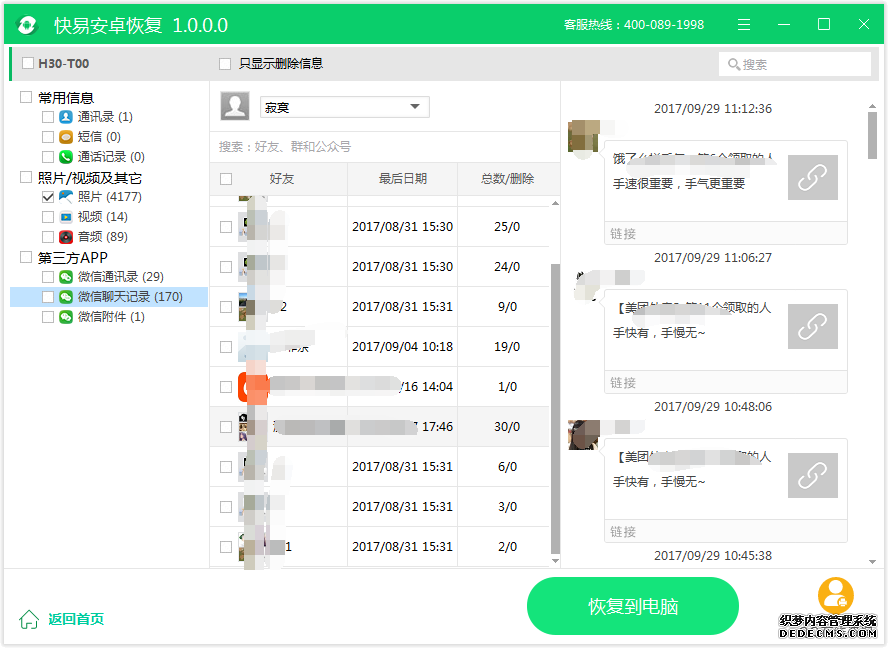Image resolution: width=888 pixels, height=648 pixels.
Task: Open the 寂寞 account dropdown
Action: click(x=344, y=107)
